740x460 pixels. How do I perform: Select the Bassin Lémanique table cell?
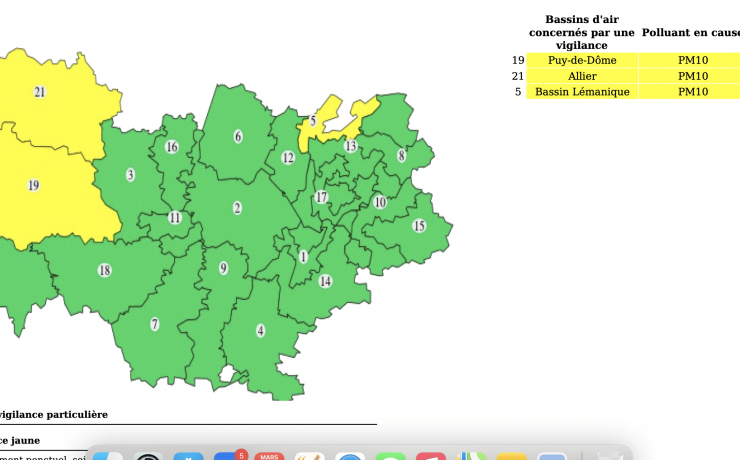tap(583, 92)
